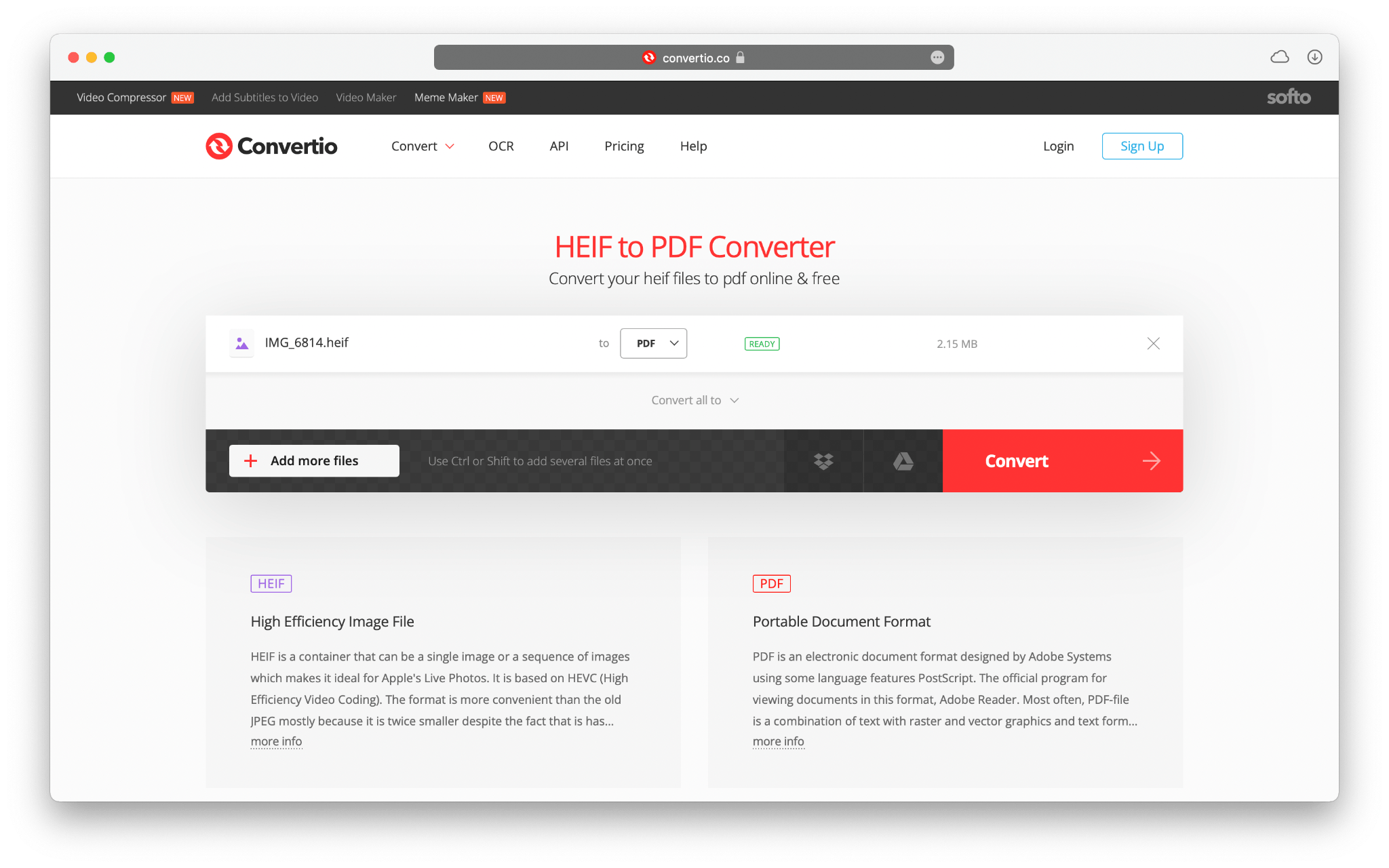The width and height of the screenshot is (1389, 868).
Task: Click the 'more info' link under HEIF
Action: (x=276, y=741)
